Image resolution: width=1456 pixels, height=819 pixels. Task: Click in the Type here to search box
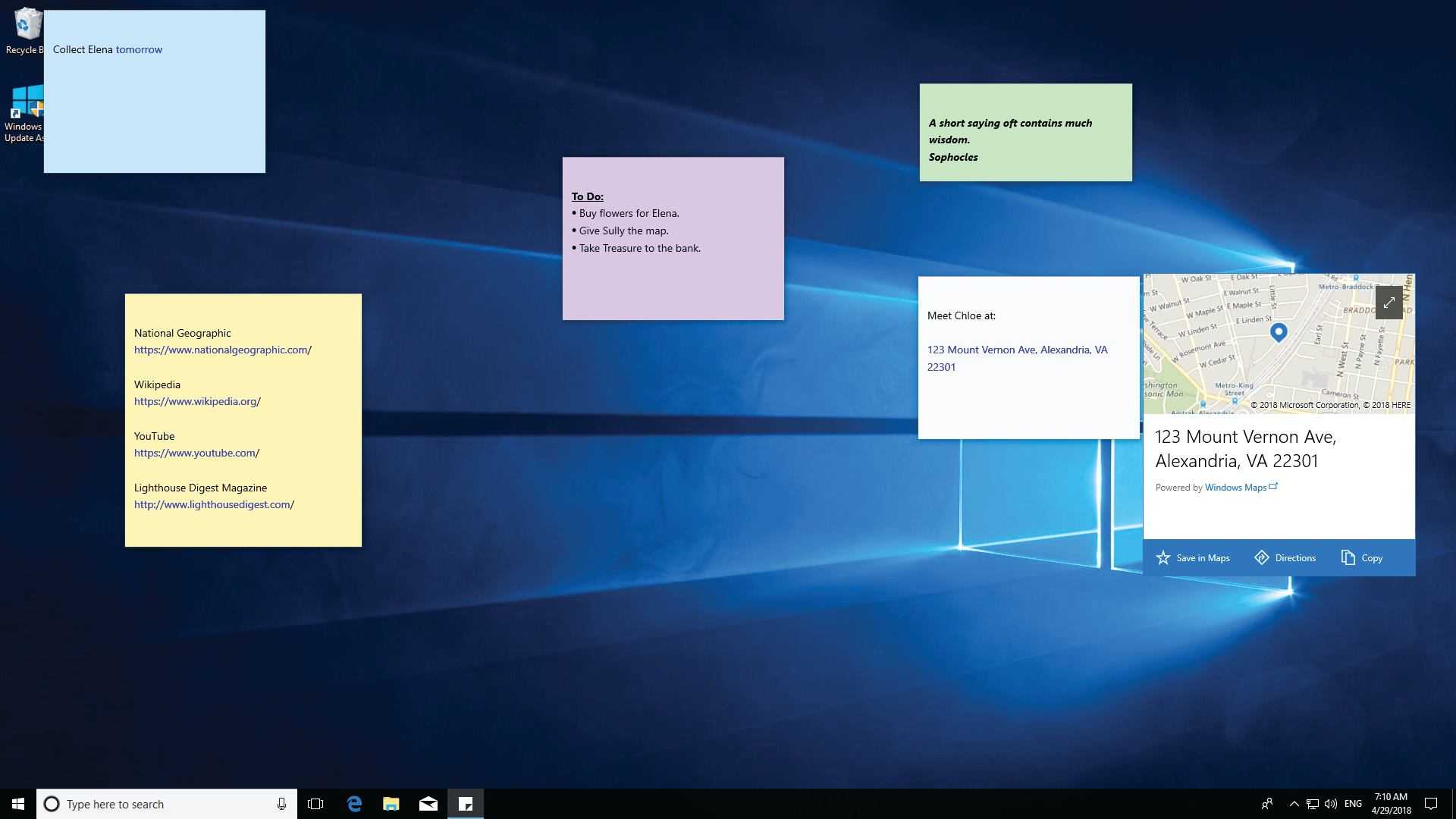[x=167, y=804]
